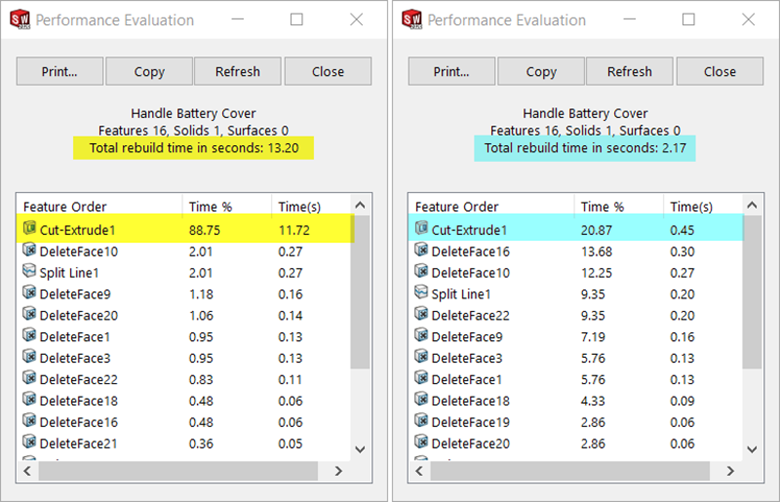Click SolidWorks logo in left window title bar
The image size is (780, 502).
tap(20, 19)
